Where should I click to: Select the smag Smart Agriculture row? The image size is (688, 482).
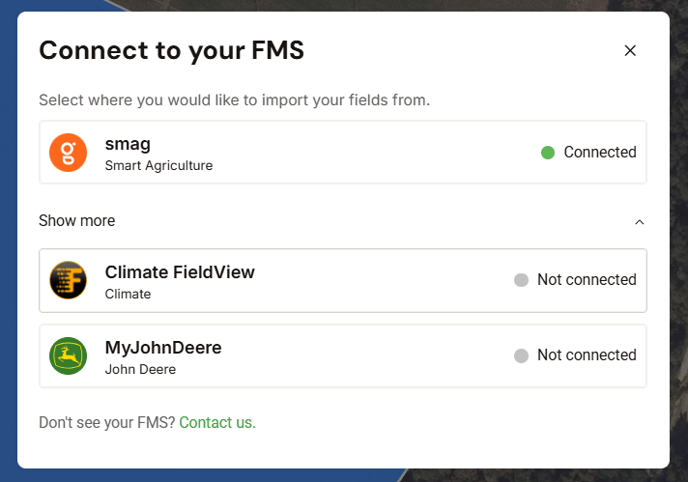pos(343,152)
